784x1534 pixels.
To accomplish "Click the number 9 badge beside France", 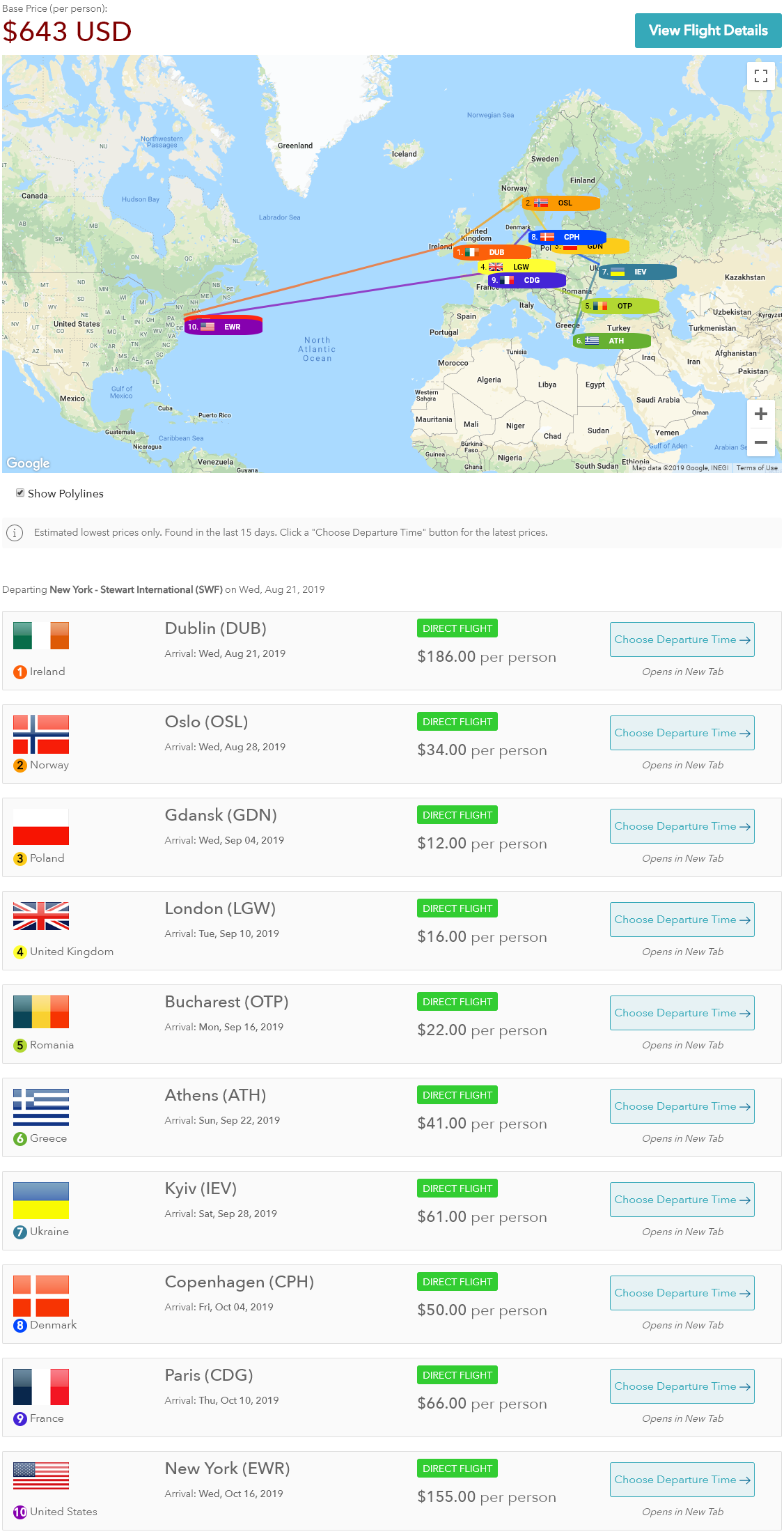I will pos(20,1418).
